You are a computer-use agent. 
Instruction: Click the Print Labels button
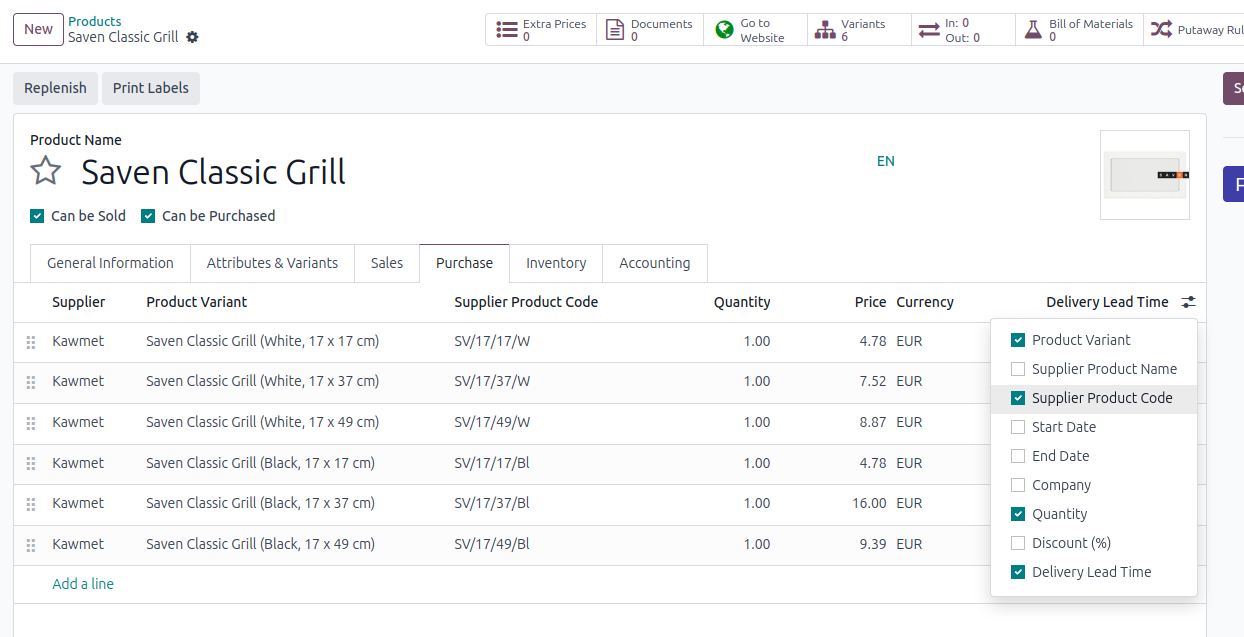pyautogui.click(x=151, y=88)
